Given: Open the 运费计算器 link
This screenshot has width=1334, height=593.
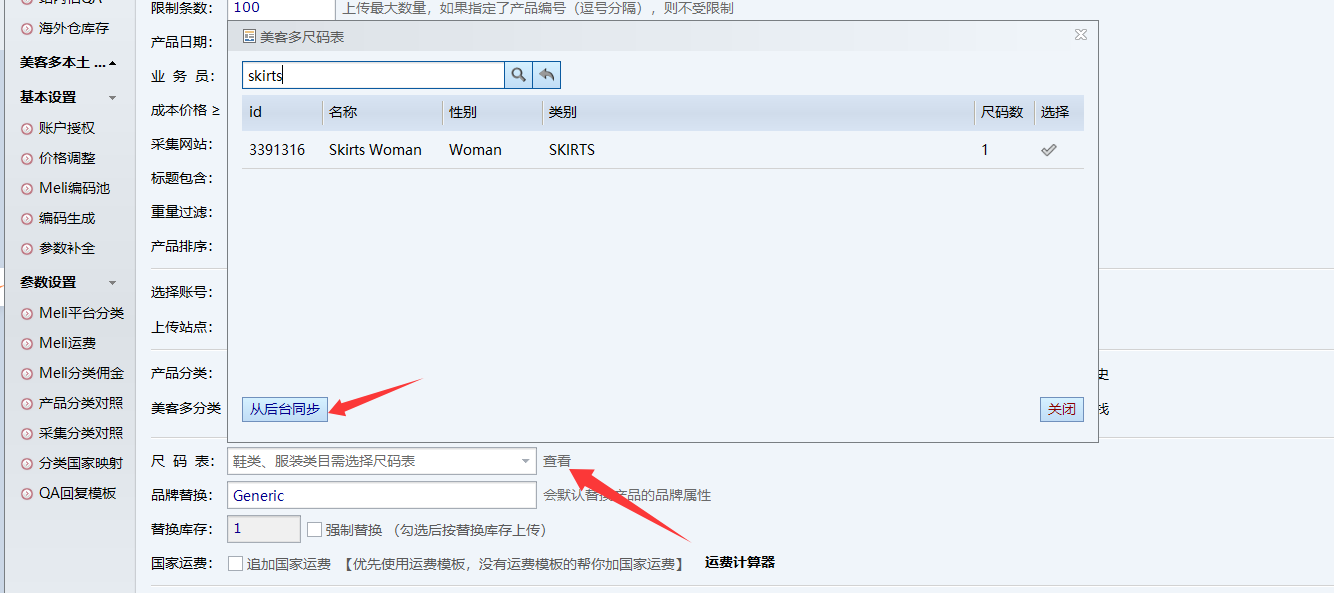Looking at the screenshot, I should 739,562.
